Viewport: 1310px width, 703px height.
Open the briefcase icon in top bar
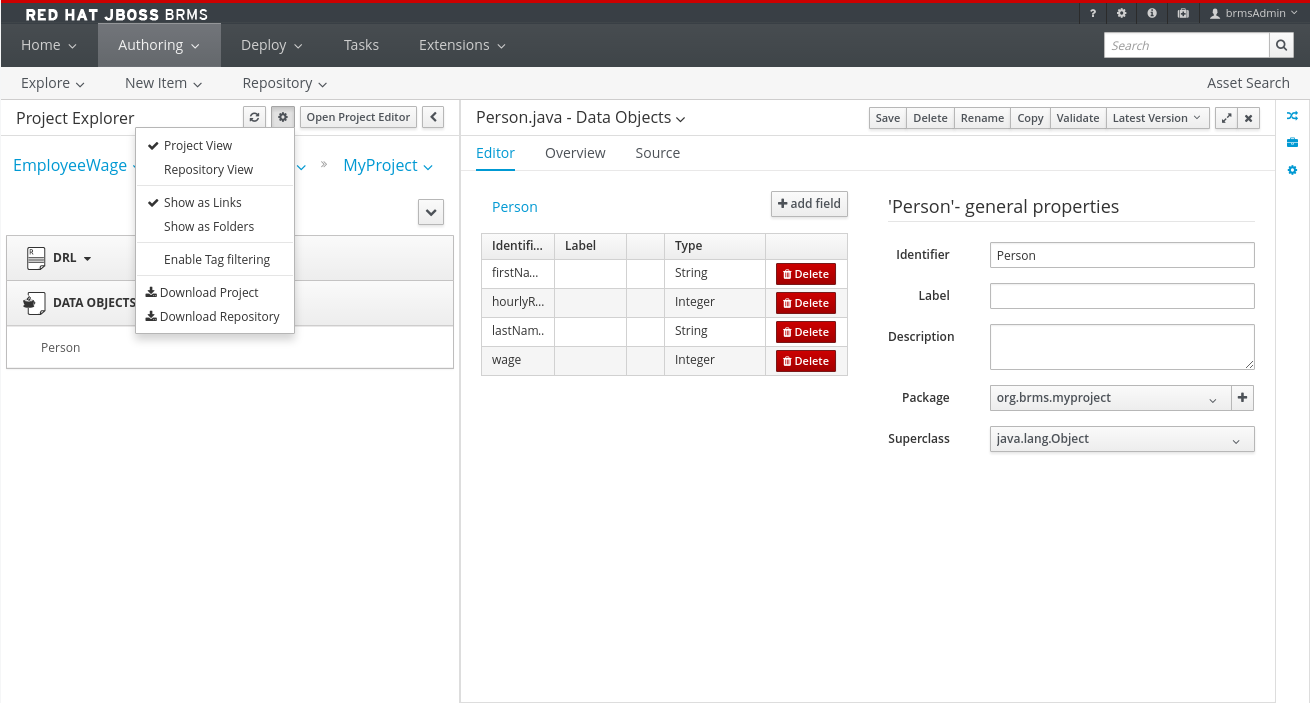tap(1183, 14)
